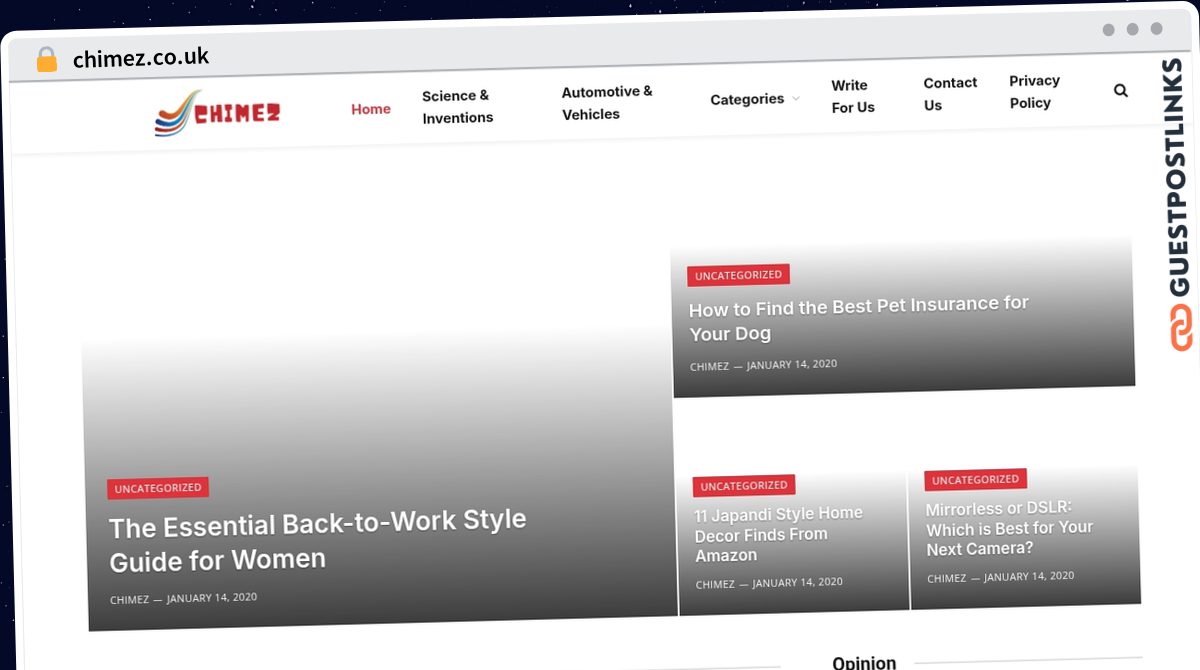Viewport: 1200px width, 670px height.
Task: Open the Pet Insurance for Your Dog article
Action: click(857, 318)
